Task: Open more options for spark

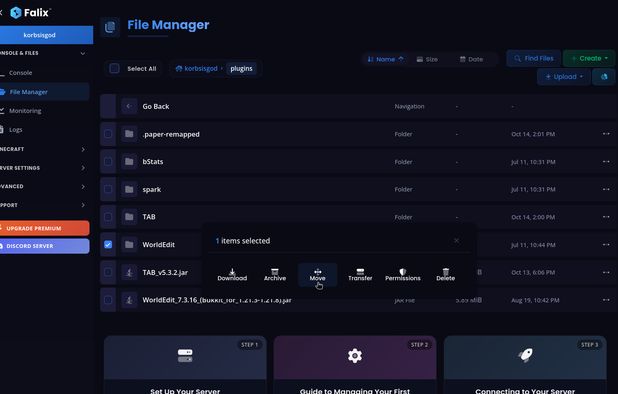Action: point(606,189)
